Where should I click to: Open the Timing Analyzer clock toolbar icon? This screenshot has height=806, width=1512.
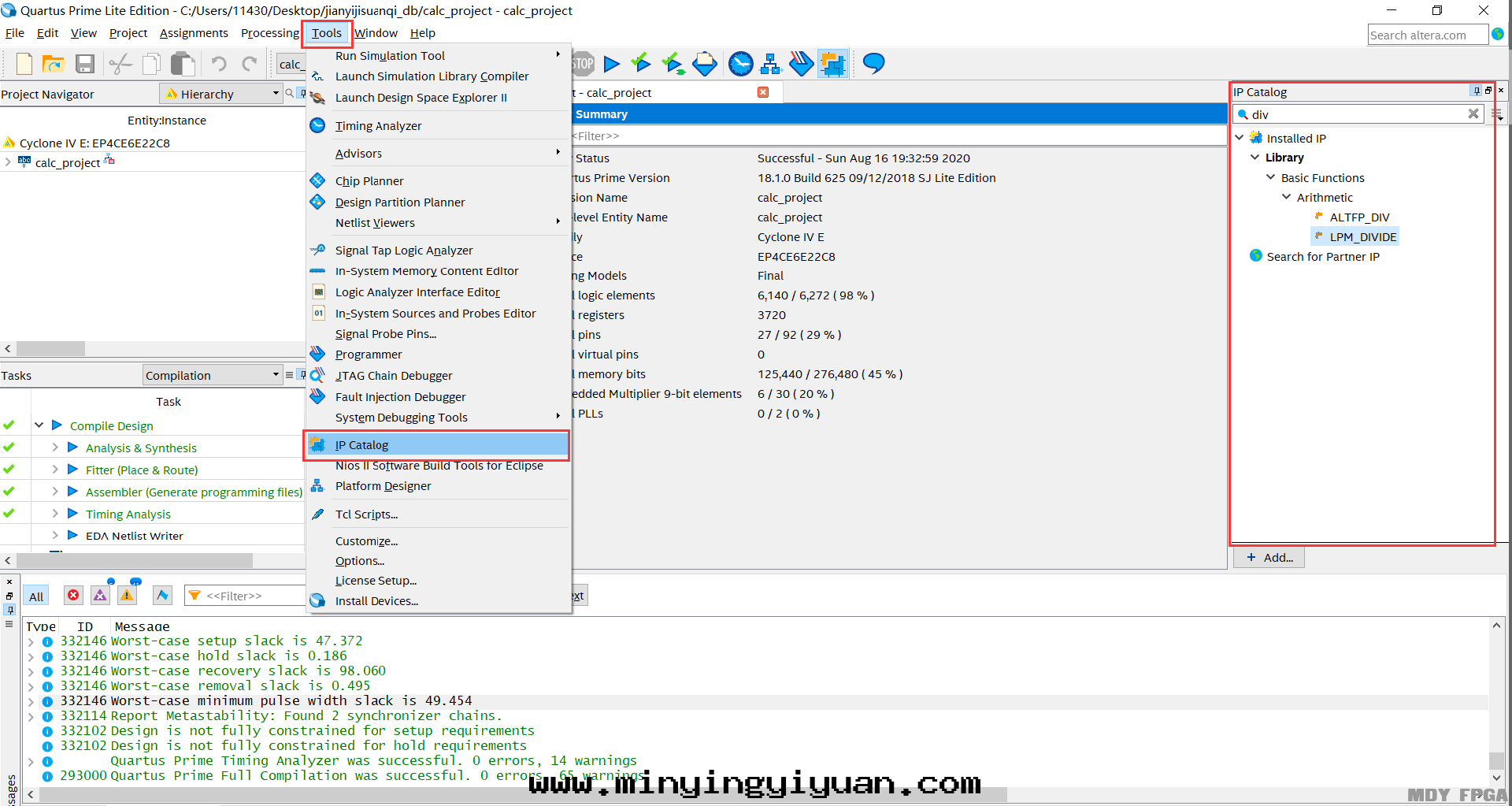[x=740, y=64]
